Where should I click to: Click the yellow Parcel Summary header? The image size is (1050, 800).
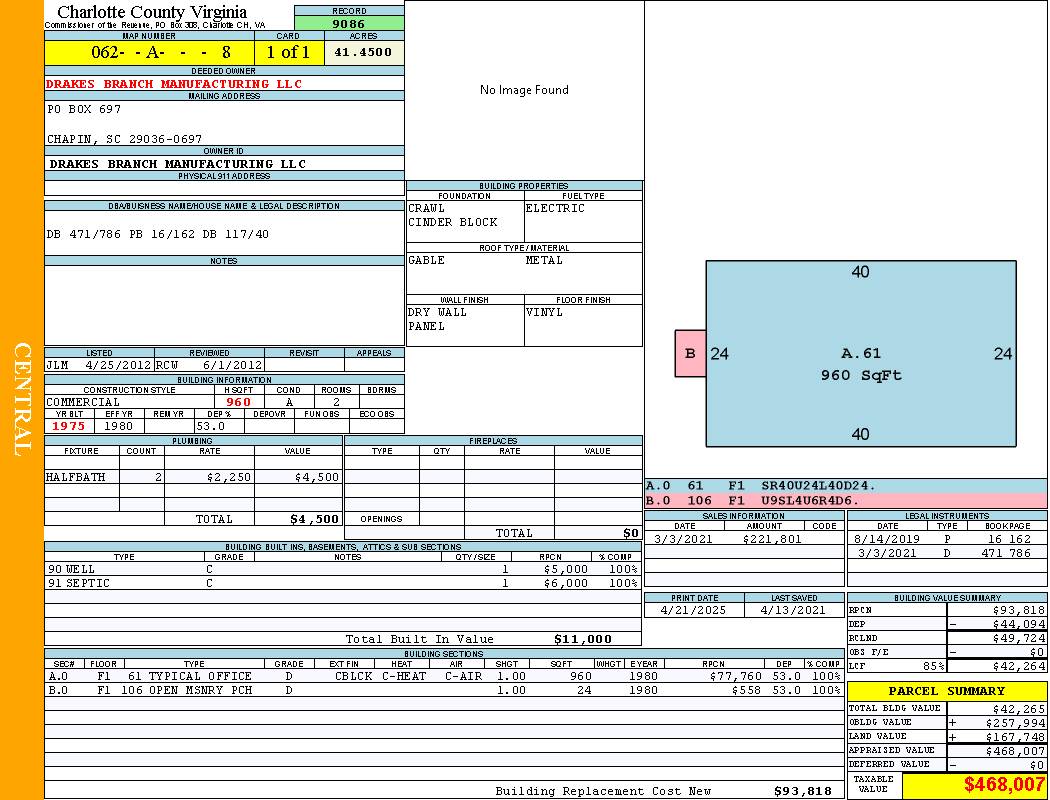(x=947, y=691)
